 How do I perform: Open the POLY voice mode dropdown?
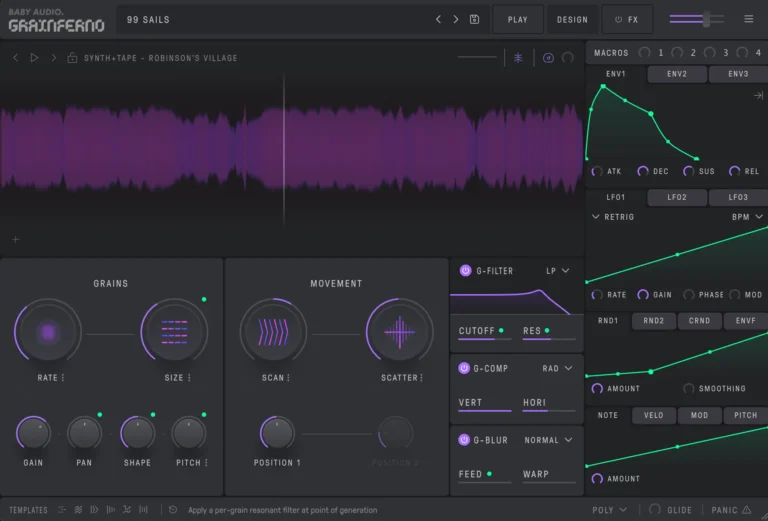(609, 510)
